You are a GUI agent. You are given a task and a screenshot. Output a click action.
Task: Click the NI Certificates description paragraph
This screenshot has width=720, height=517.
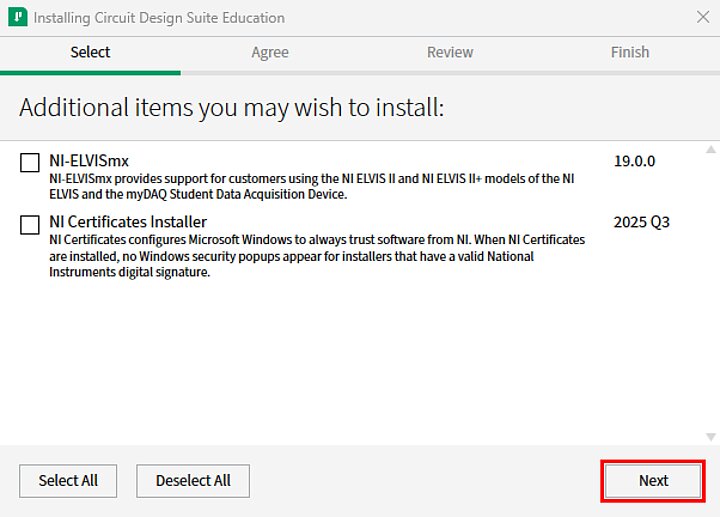[x=317, y=256]
